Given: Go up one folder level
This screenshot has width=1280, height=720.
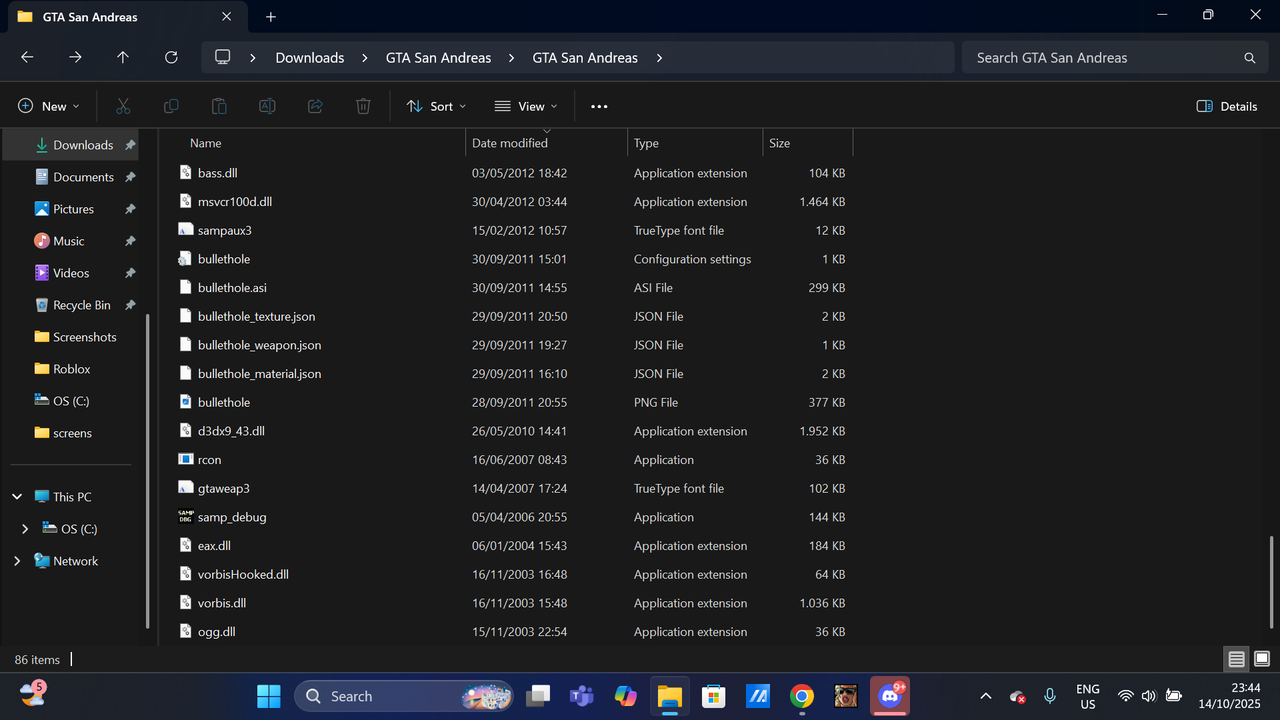Looking at the screenshot, I should 123,58.
